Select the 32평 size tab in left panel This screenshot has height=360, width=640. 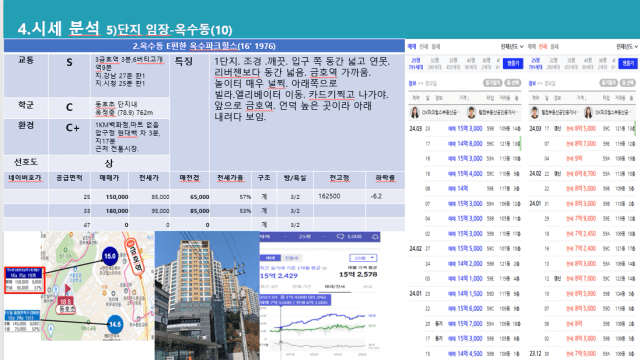tap(435, 64)
